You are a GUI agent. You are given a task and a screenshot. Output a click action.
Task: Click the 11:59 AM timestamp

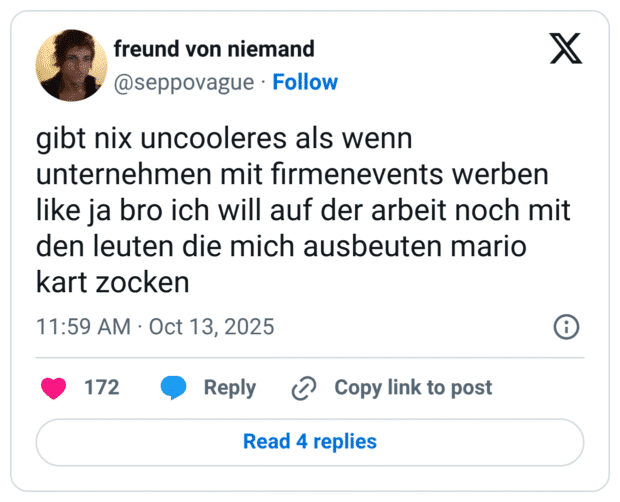[82, 327]
